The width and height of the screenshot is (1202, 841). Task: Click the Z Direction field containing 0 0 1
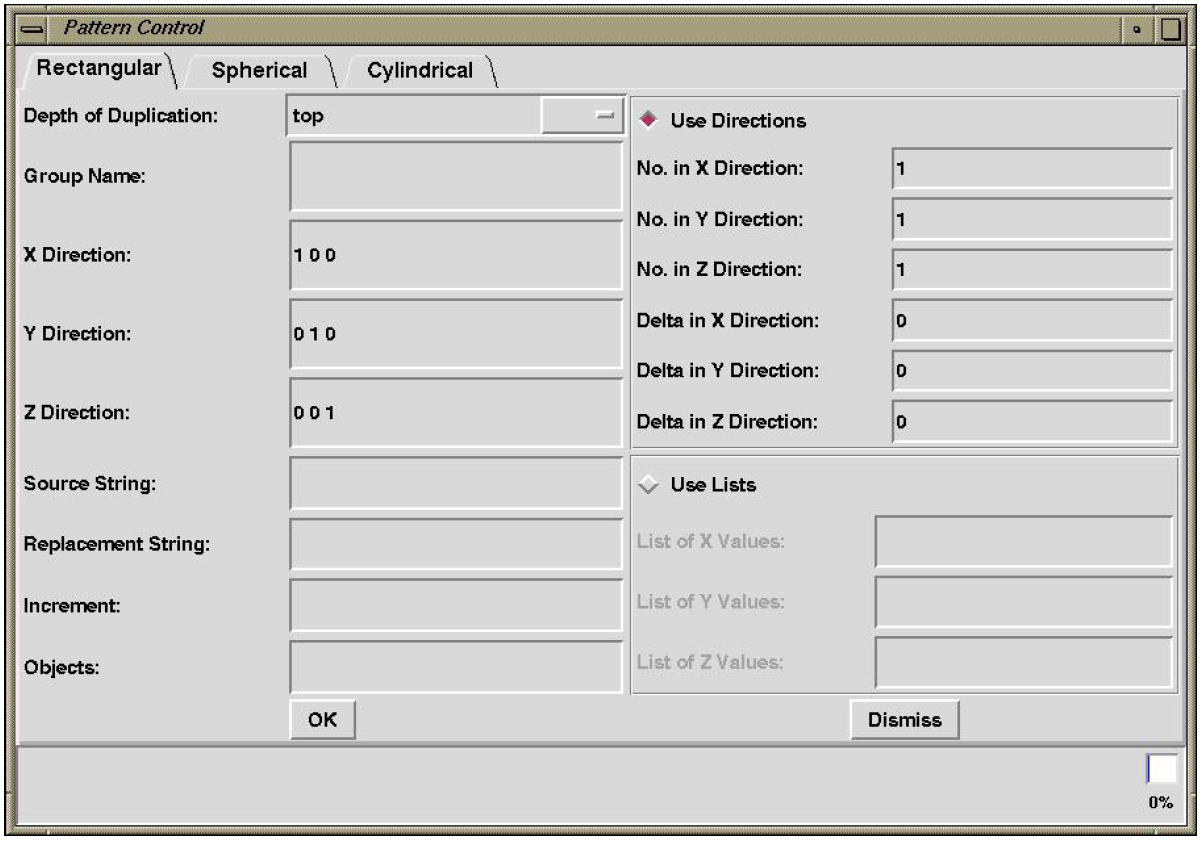[x=455, y=412]
